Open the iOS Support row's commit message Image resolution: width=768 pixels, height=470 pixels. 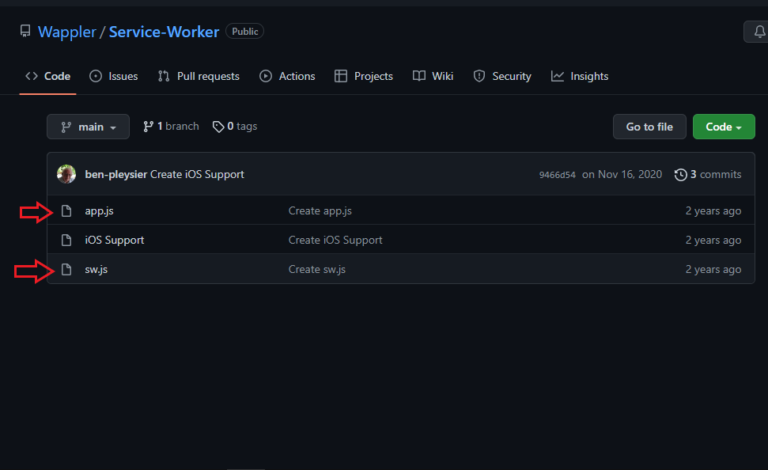[x=335, y=240]
